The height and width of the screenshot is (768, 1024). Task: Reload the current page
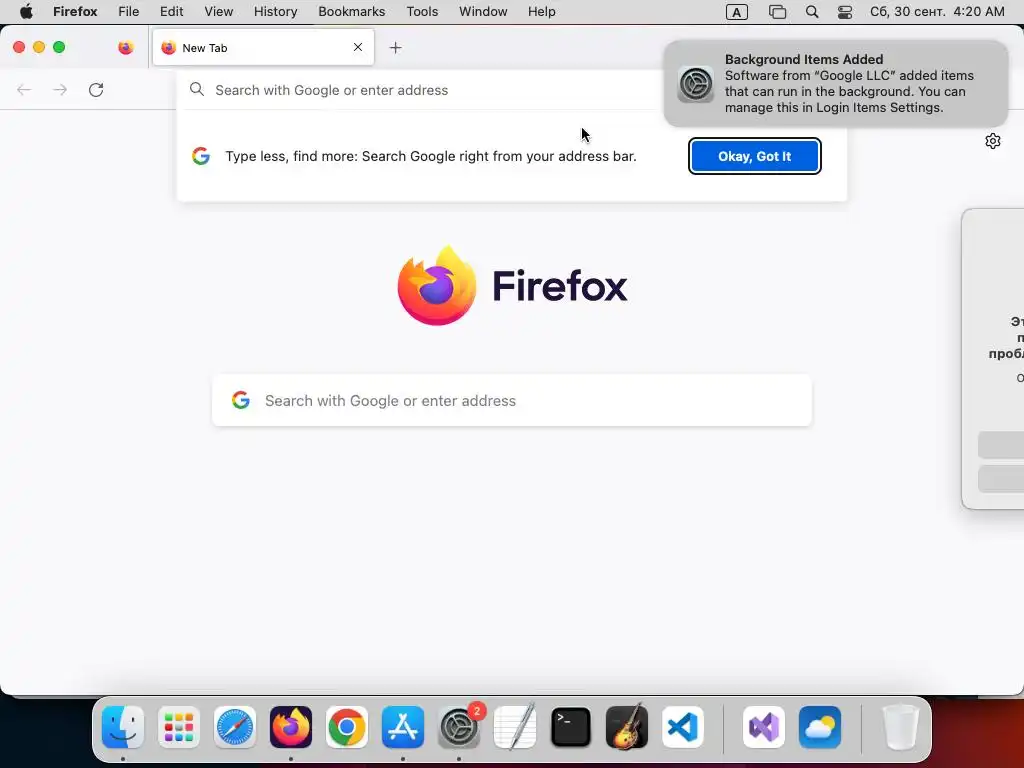(x=96, y=89)
